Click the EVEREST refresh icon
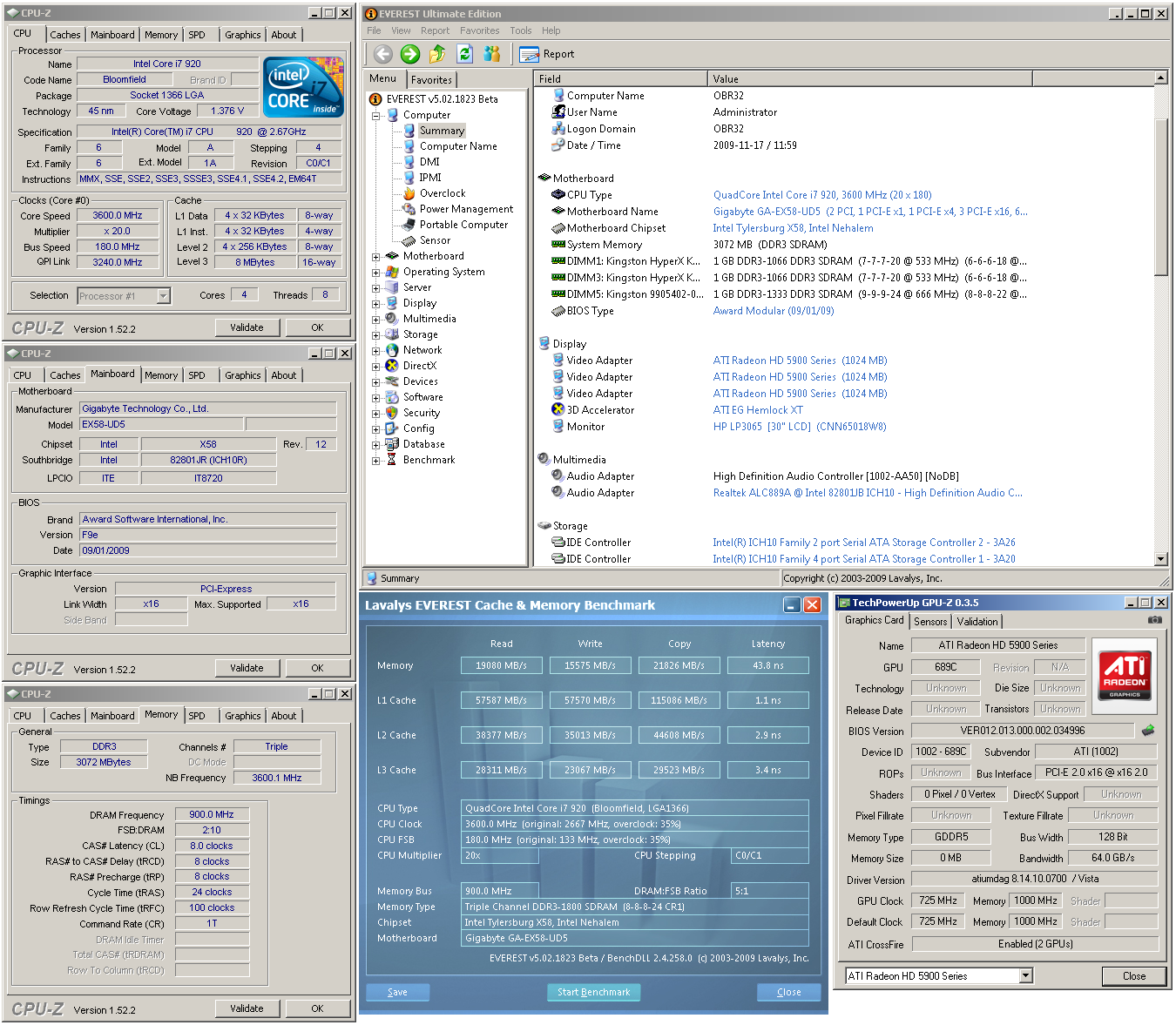Image resolution: width=1176 pixels, height=1025 pixels. [465, 54]
